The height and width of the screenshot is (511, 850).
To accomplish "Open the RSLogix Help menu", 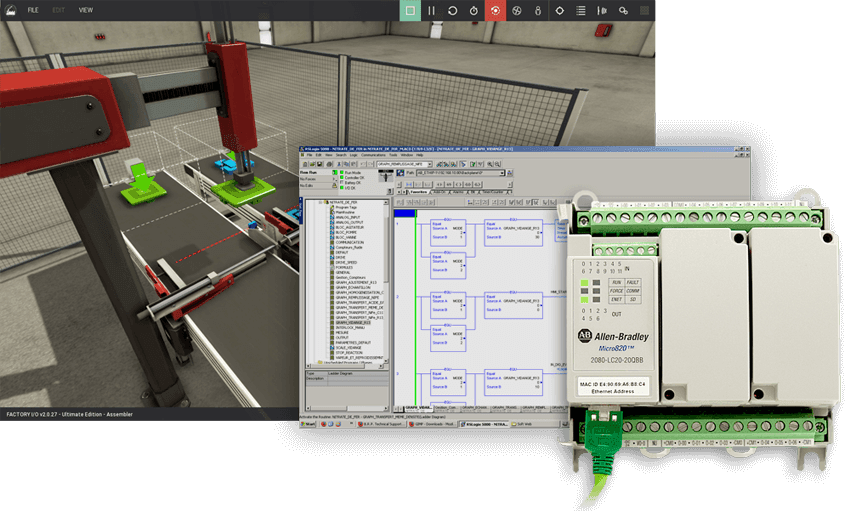I will pyautogui.click(x=420, y=155).
